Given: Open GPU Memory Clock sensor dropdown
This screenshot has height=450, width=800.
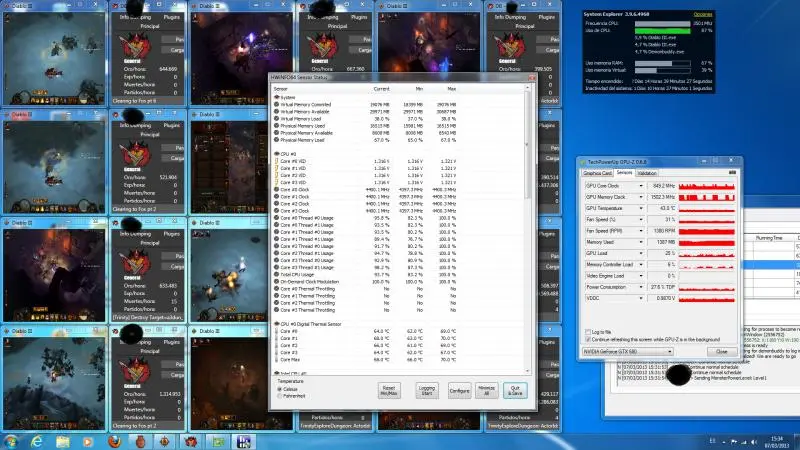Looking at the screenshot, I should point(641,197).
